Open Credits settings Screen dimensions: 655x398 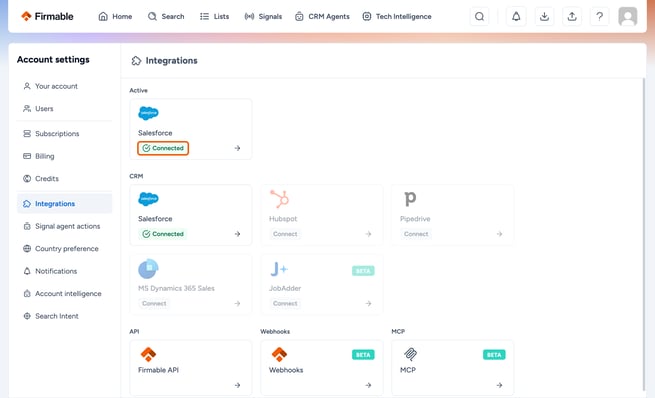coord(64,179)
